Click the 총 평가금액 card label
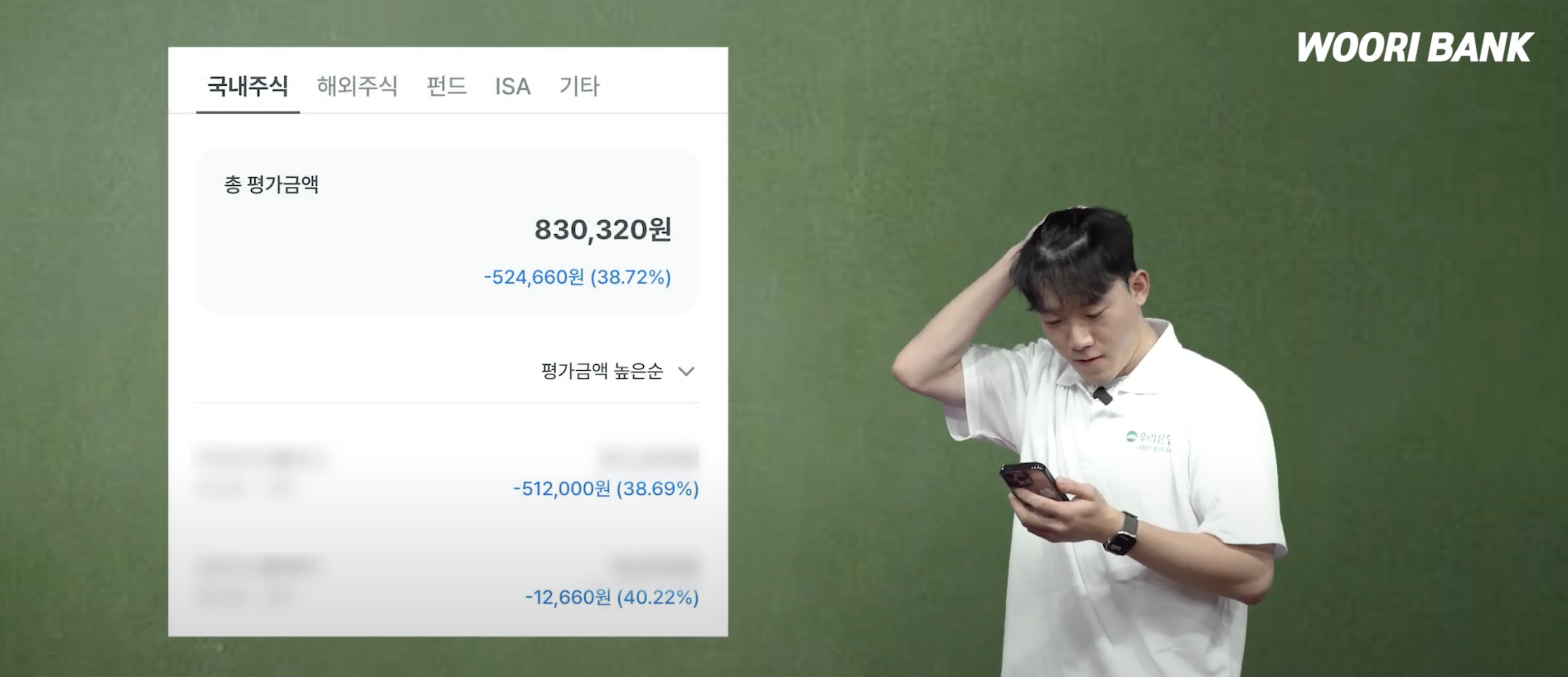The height and width of the screenshot is (677, 1568). click(271, 184)
